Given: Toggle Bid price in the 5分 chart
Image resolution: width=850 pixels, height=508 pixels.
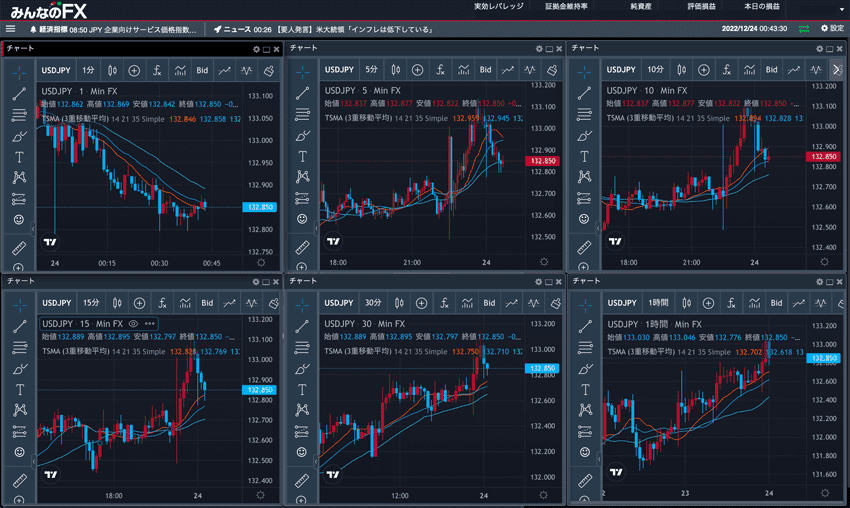Looking at the screenshot, I should [485, 69].
